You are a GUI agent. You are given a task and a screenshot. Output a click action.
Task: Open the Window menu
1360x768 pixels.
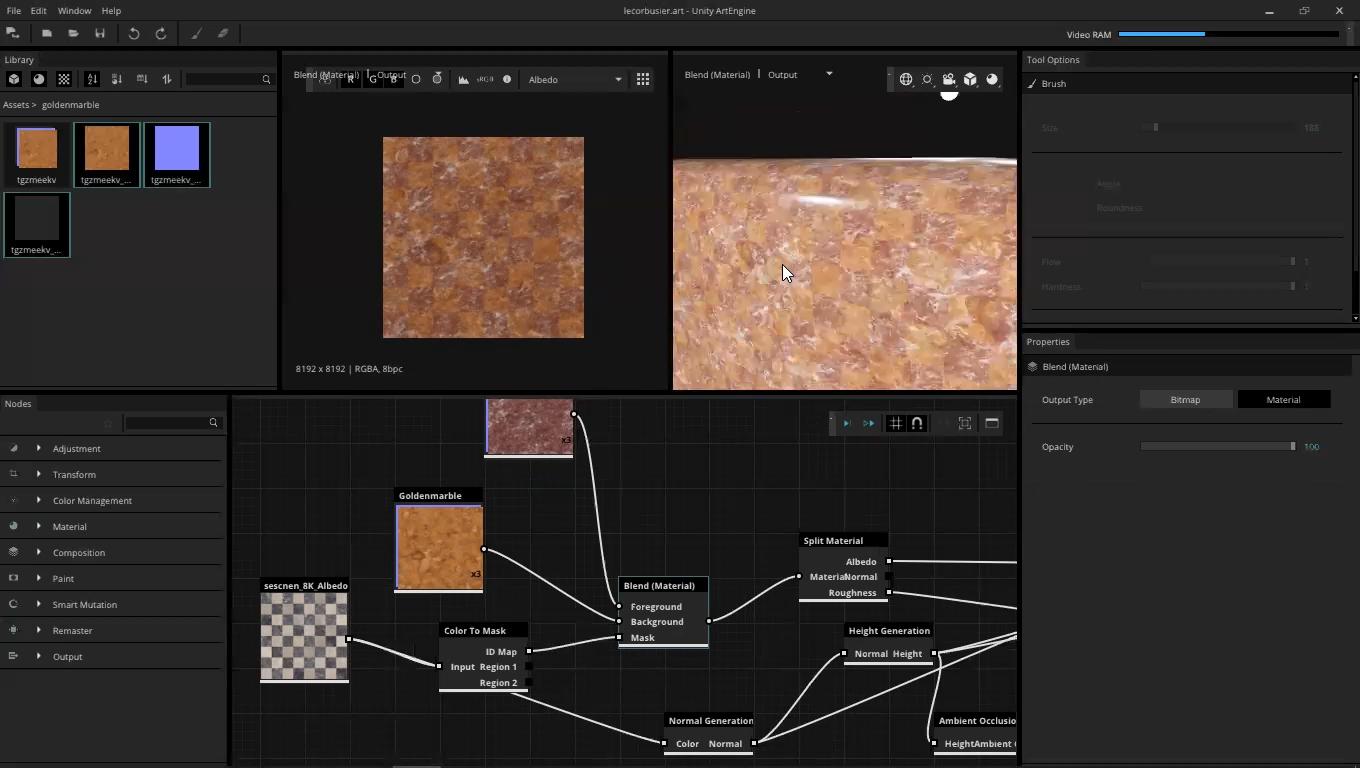pyautogui.click(x=74, y=11)
